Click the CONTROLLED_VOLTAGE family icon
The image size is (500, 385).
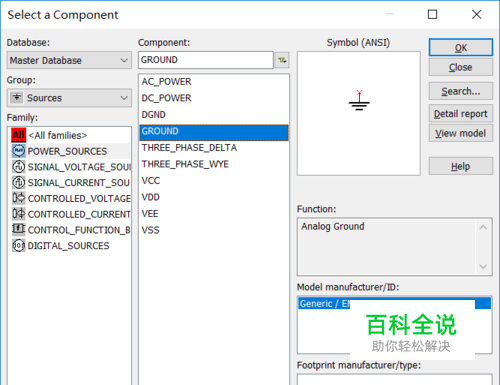[19, 198]
